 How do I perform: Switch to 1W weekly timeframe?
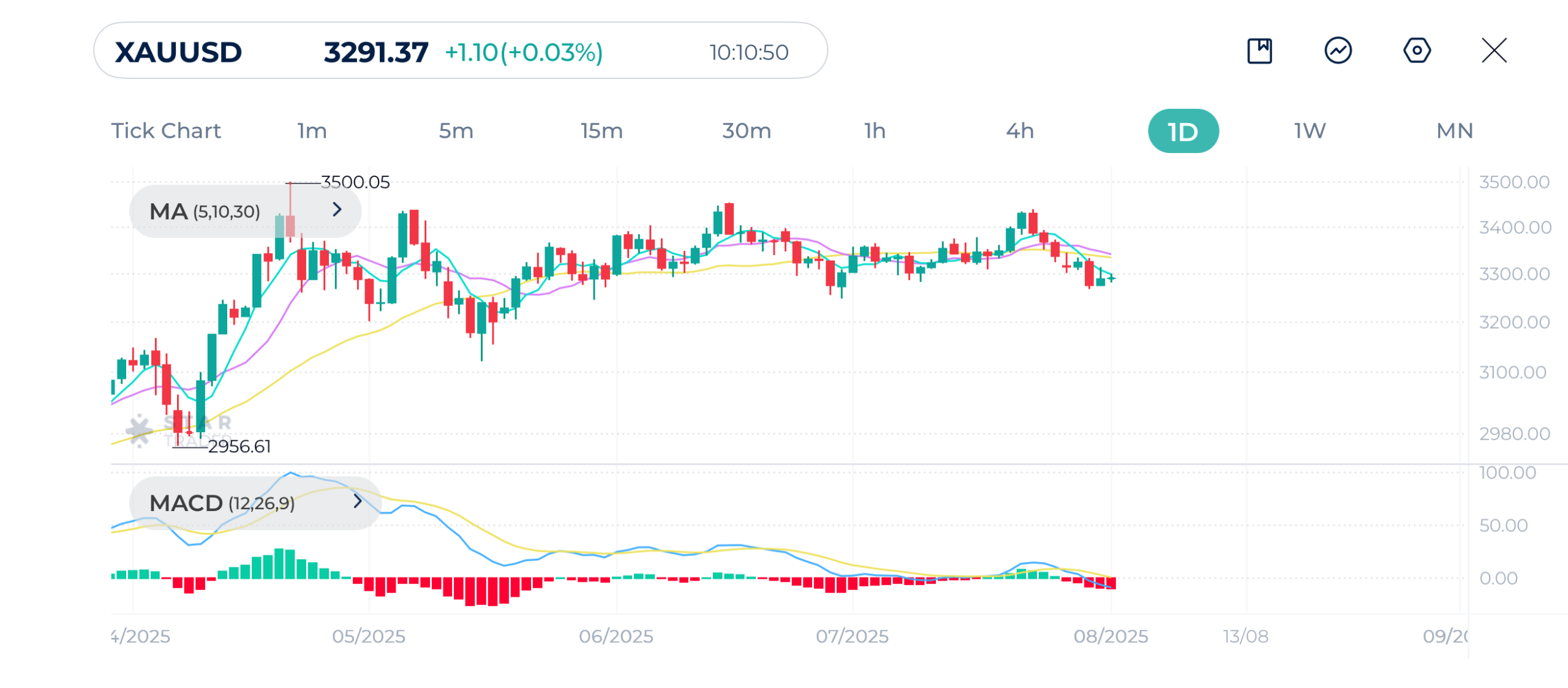tap(1310, 131)
